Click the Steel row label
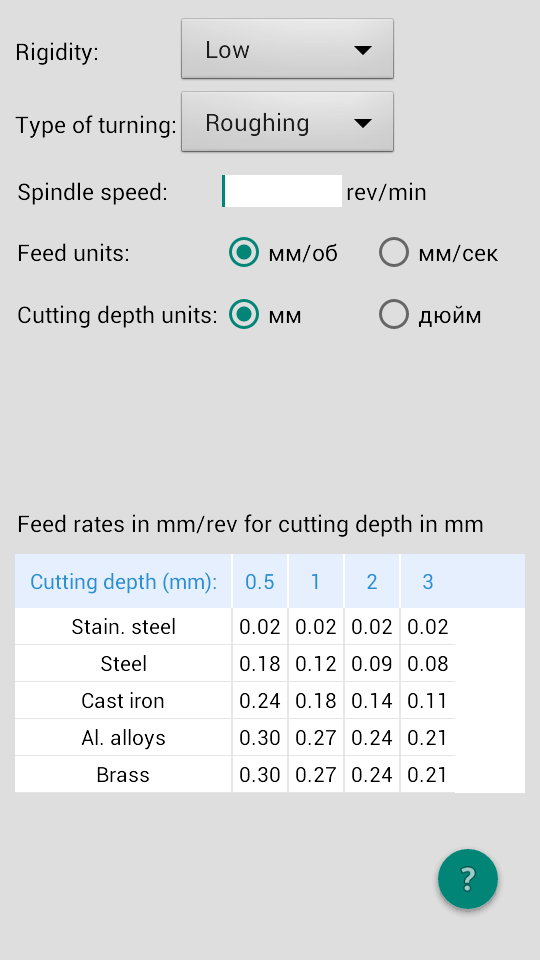The width and height of the screenshot is (540, 960). [124, 664]
